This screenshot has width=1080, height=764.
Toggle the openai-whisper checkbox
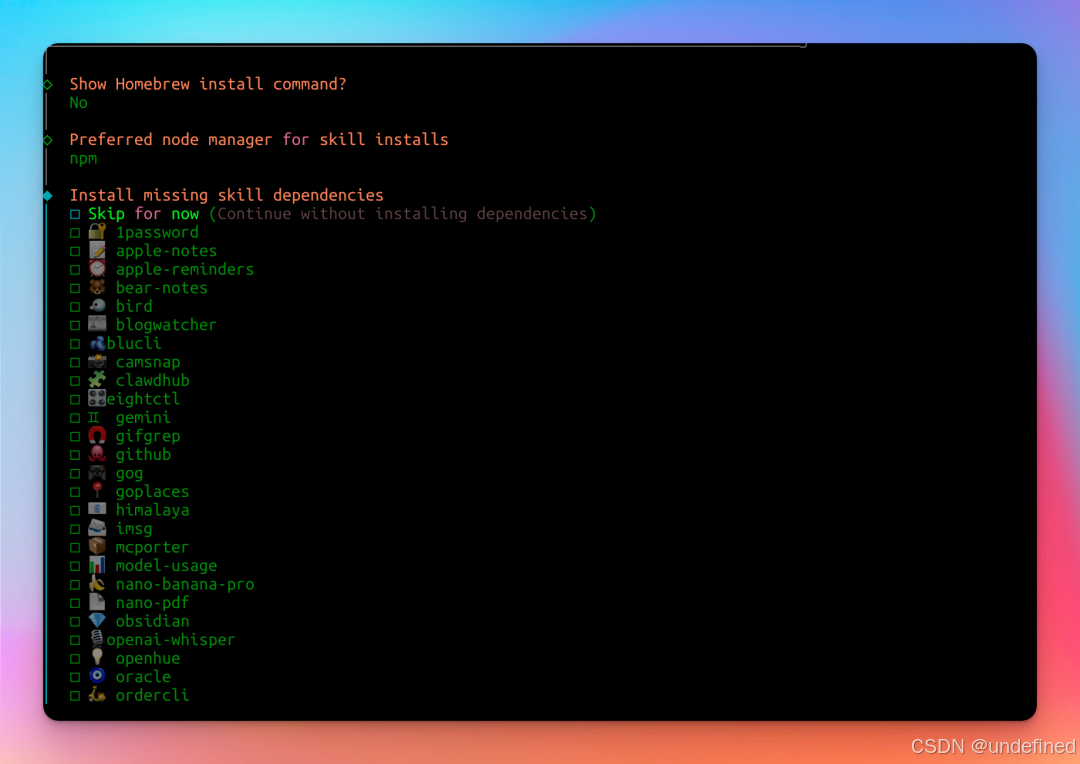75,641
